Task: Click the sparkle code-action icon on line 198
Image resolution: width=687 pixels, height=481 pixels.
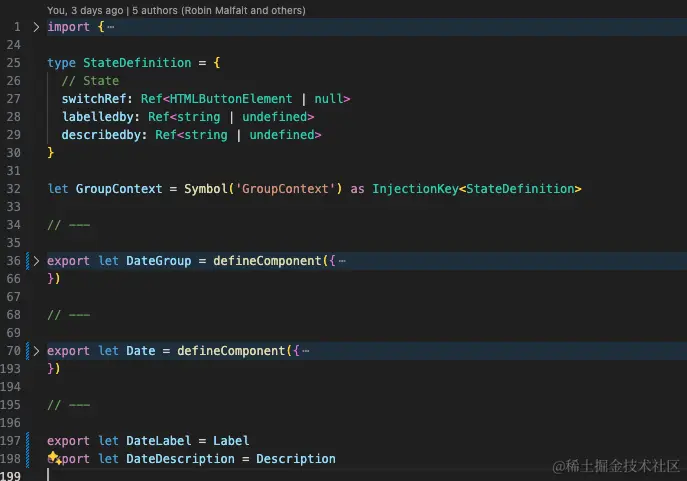Action: 54,458
